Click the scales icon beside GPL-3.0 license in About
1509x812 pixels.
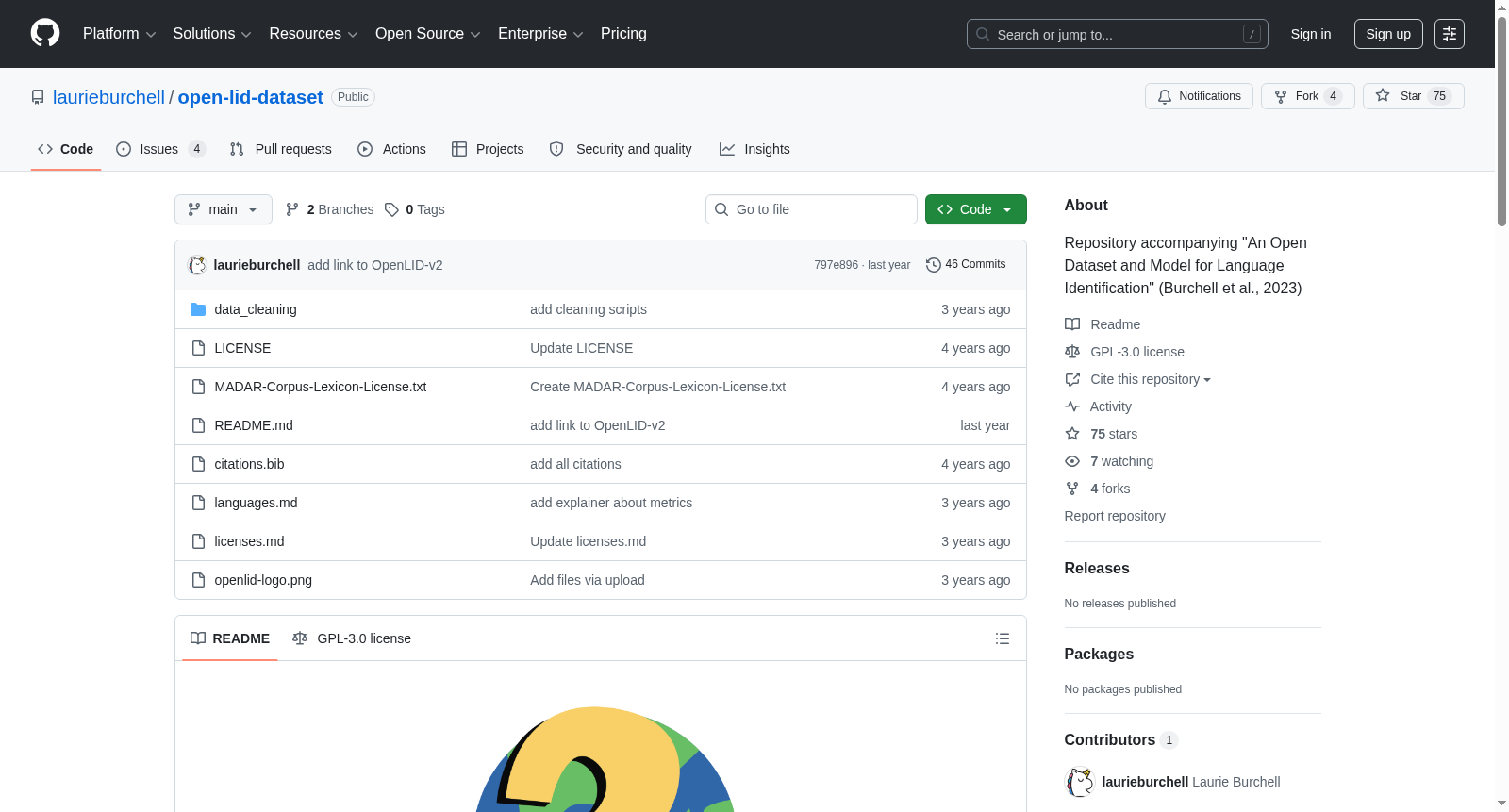pyautogui.click(x=1072, y=352)
